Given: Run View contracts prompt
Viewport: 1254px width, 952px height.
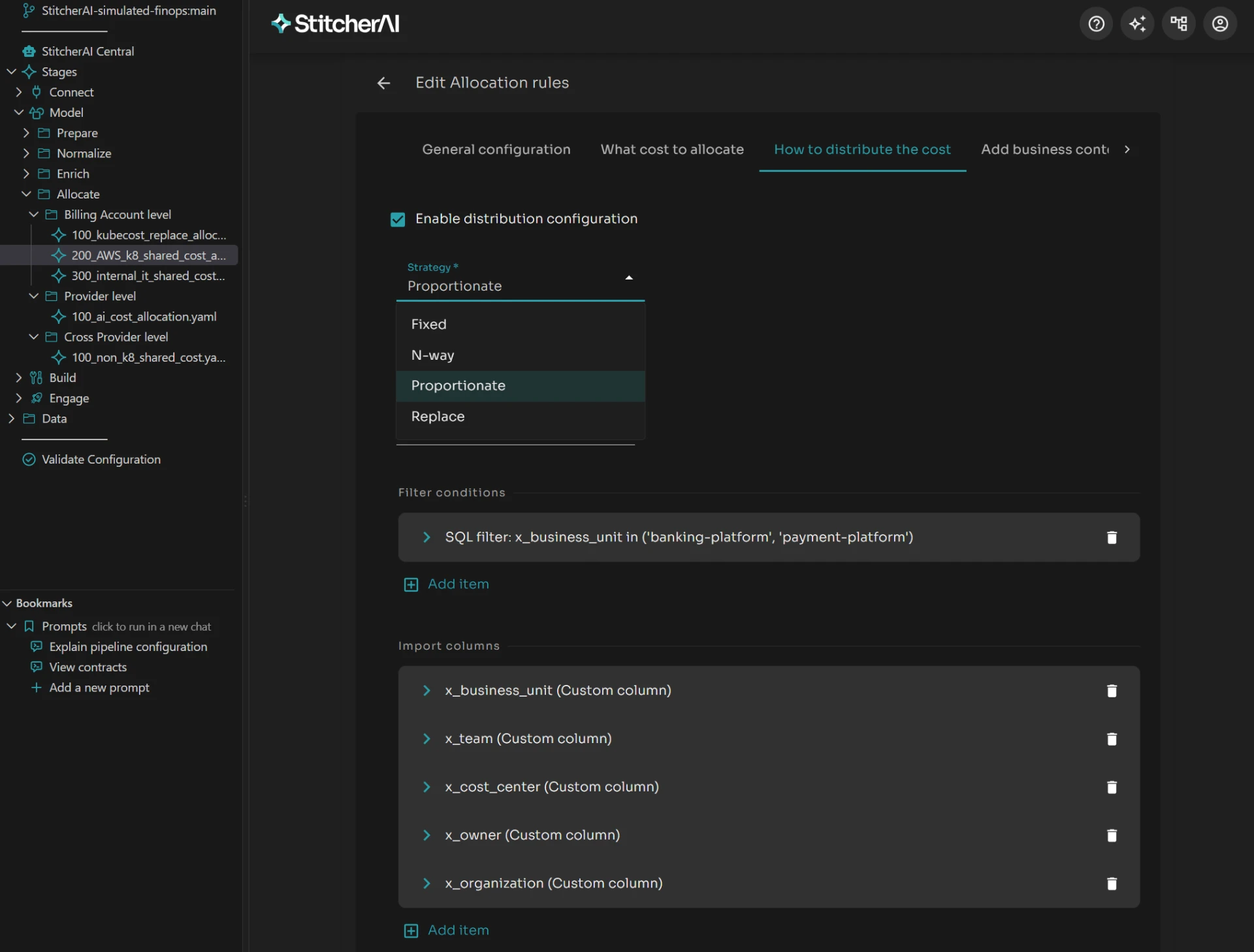Looking at the screenshot, I should pyautogui.click(x=88, y=667).
